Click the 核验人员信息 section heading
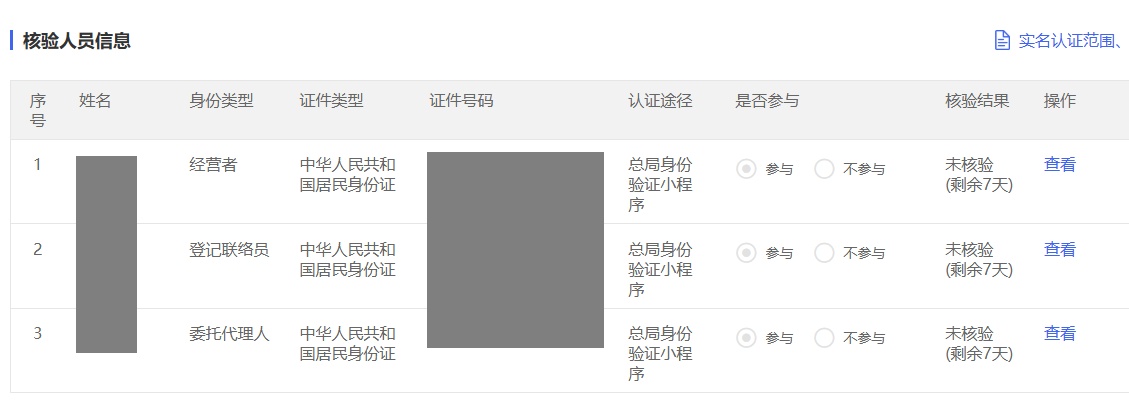The width and height of the screenshot is (1129, 400). tap(76, 40)
